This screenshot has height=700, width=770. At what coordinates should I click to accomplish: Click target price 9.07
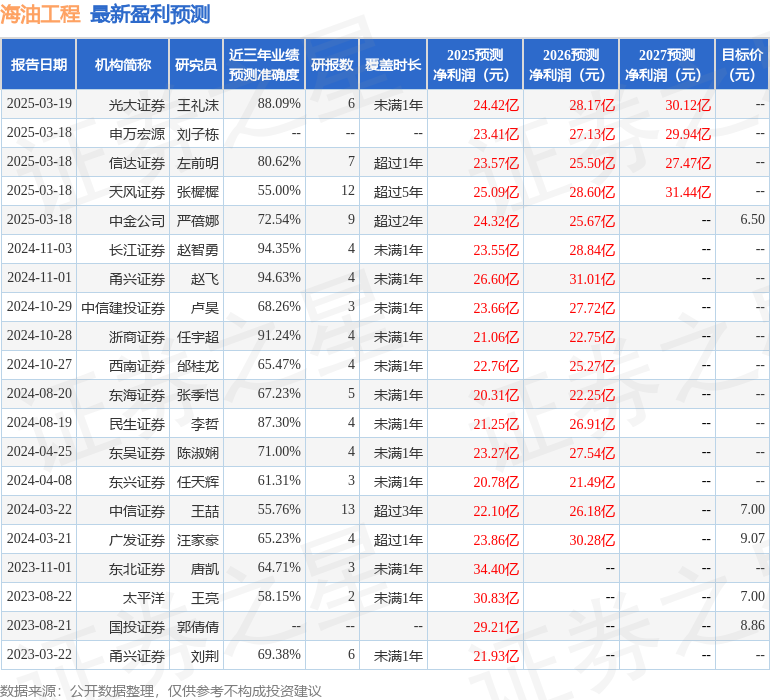[x=752, y=538]
